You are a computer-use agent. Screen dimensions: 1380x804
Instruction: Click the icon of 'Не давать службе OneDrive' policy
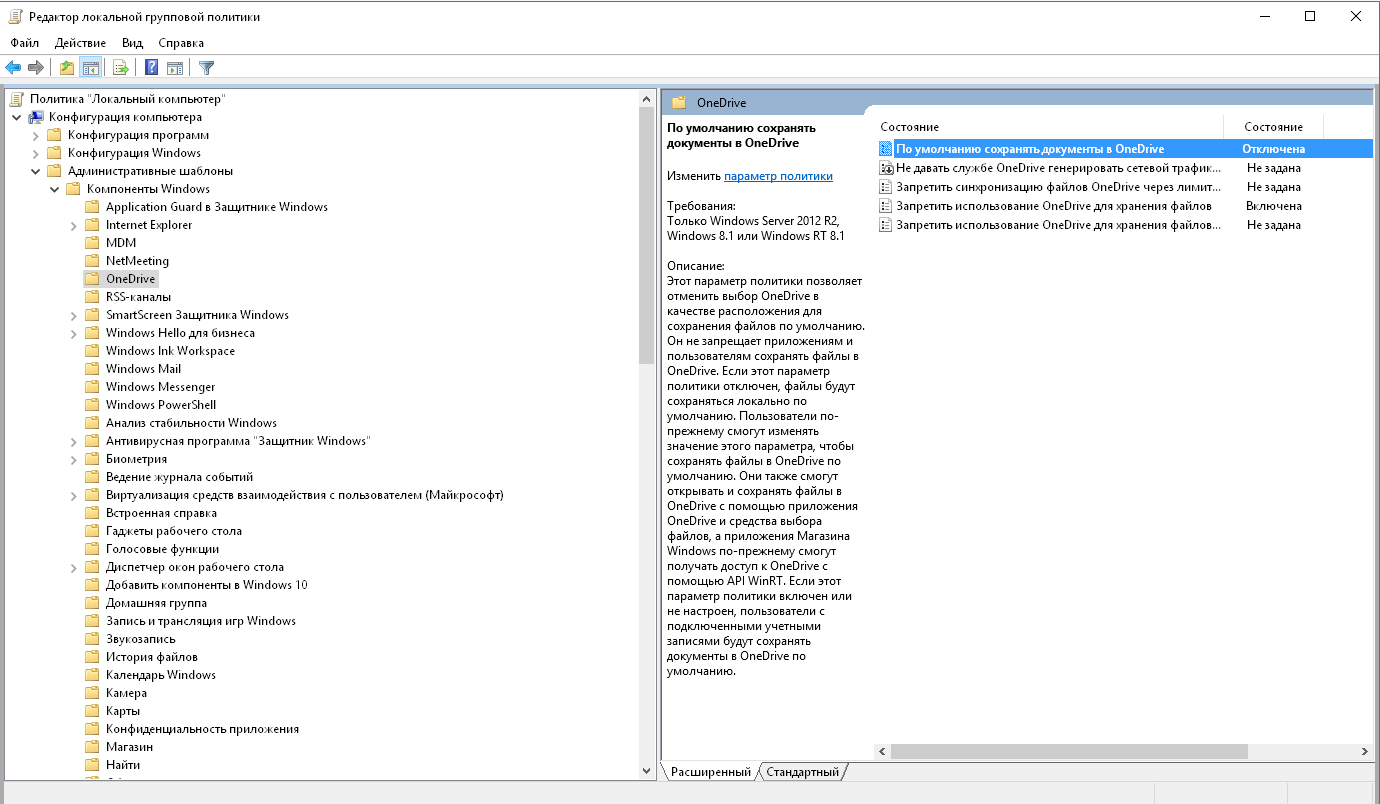885,168
